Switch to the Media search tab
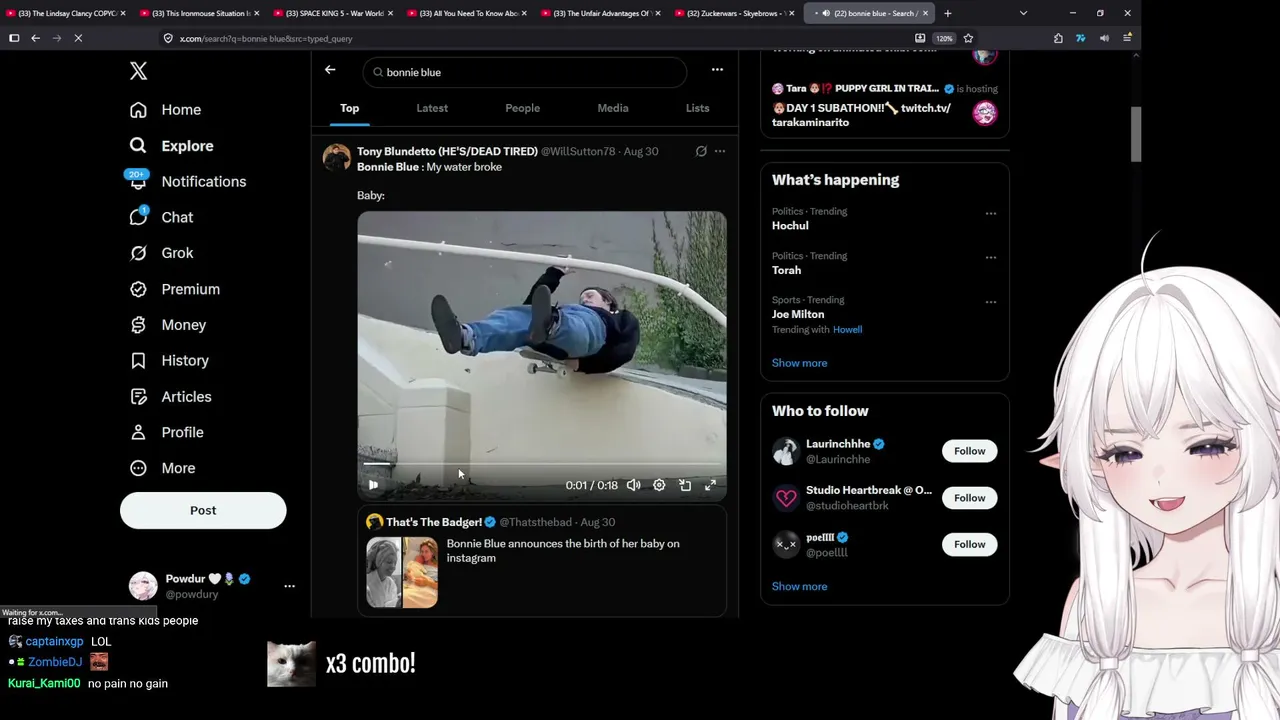Image resolution: width=1280 pixels, height=720 pixels. (613, 108)
